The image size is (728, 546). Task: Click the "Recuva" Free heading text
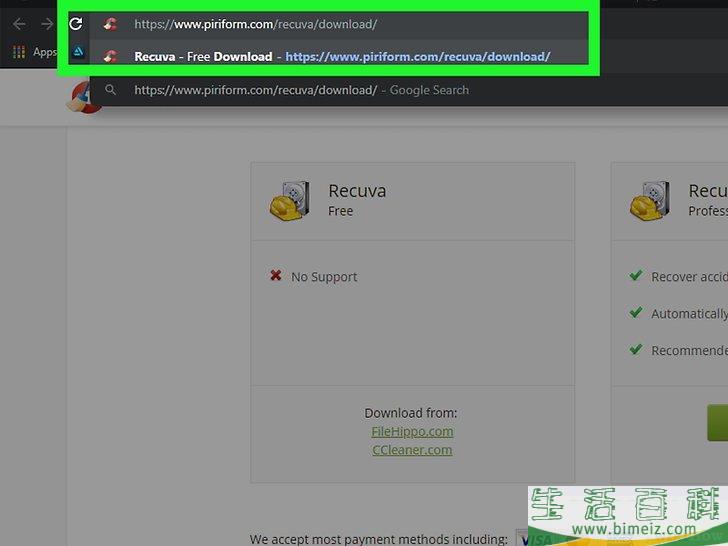click(357, 191)
